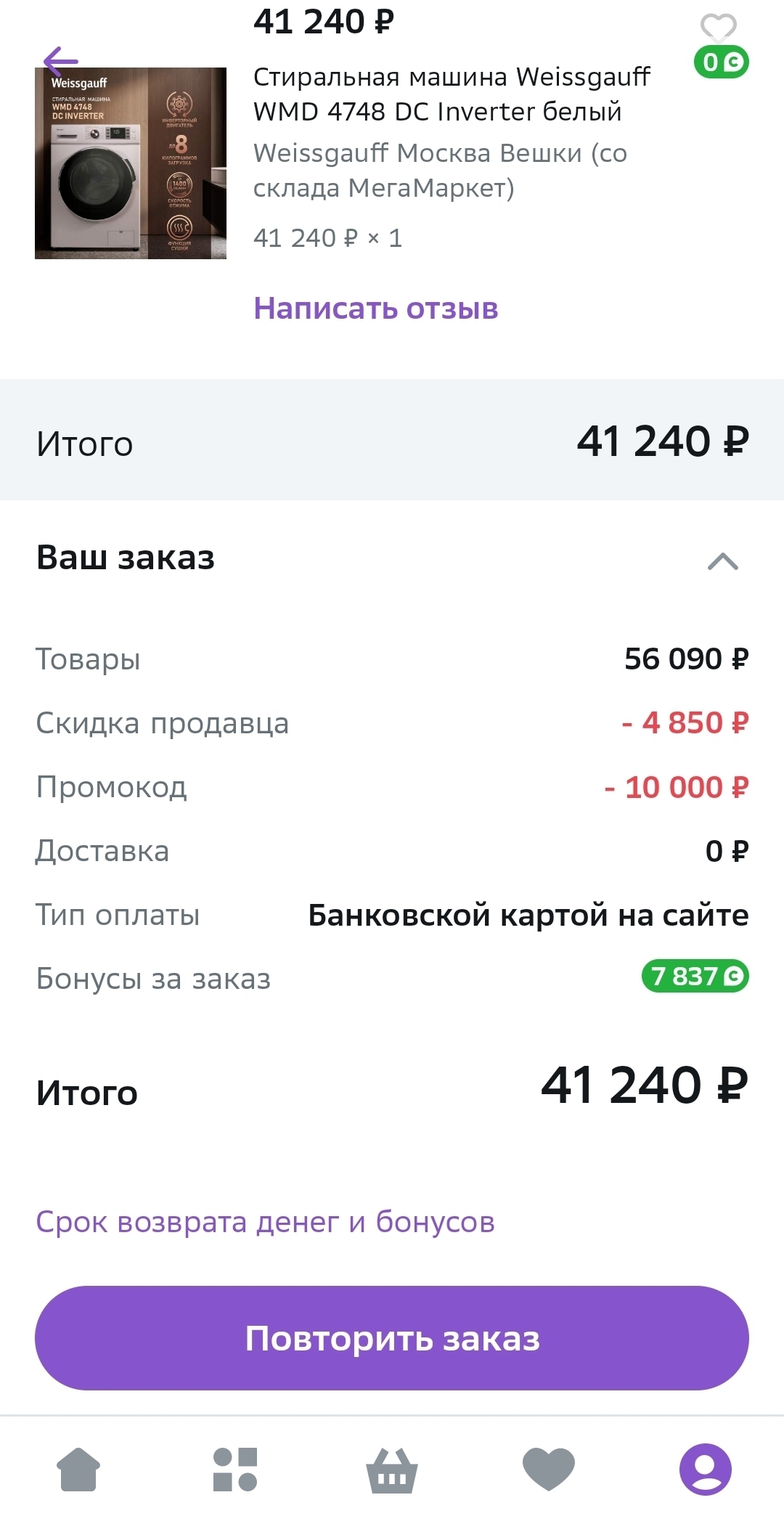Tap the Промокод discount amount
784x1524 pixels.
tap(676, 787)
